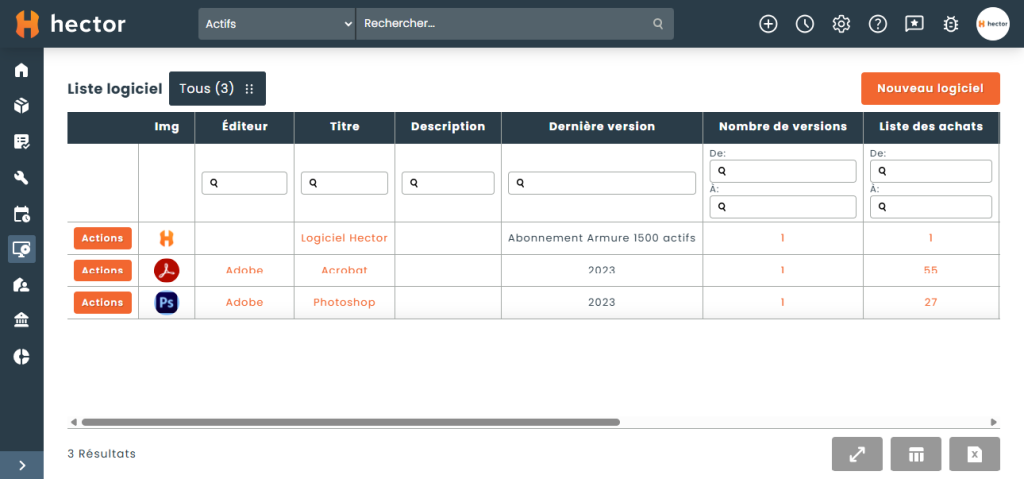Click the cube inventory icon in sidebar

pos(22,106)
